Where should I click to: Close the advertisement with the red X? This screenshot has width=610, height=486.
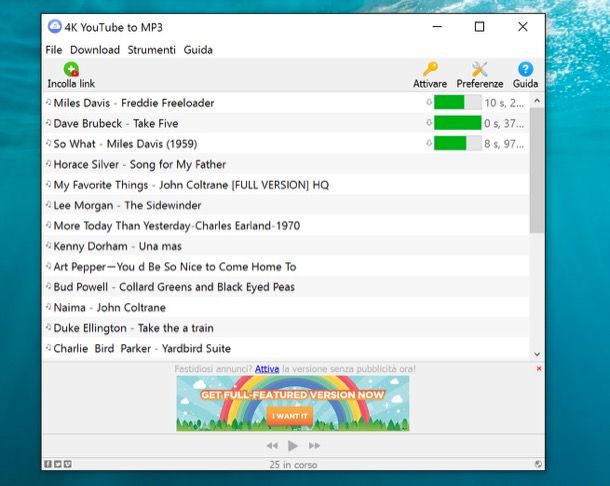(x=539, y=368)
